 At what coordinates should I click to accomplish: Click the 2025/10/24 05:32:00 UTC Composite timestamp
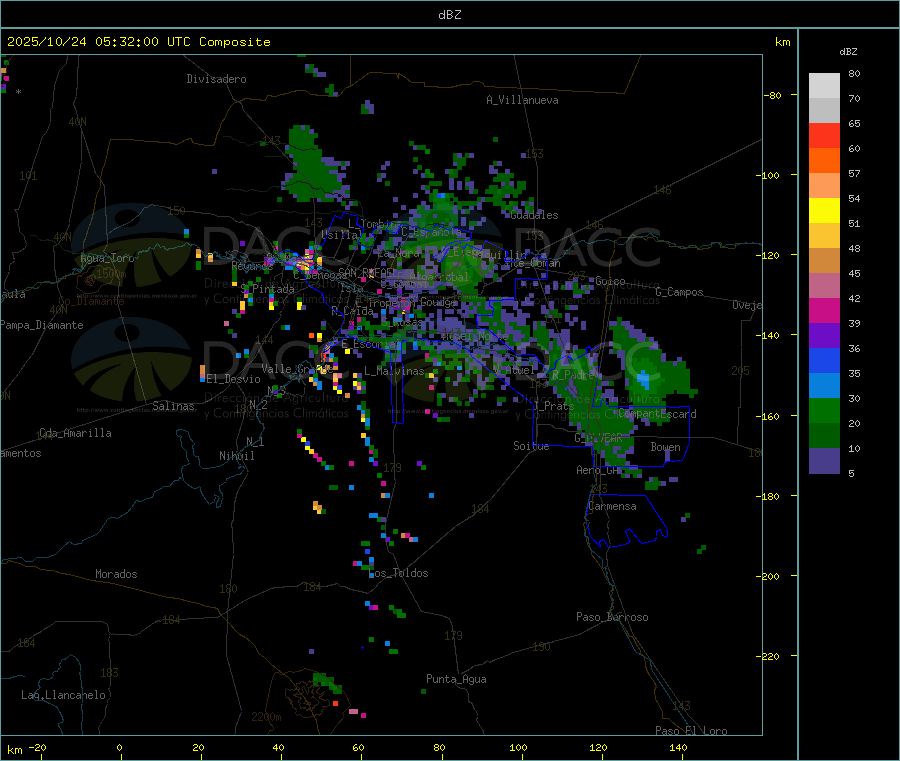pyautogui.click(x=138, y=42)
